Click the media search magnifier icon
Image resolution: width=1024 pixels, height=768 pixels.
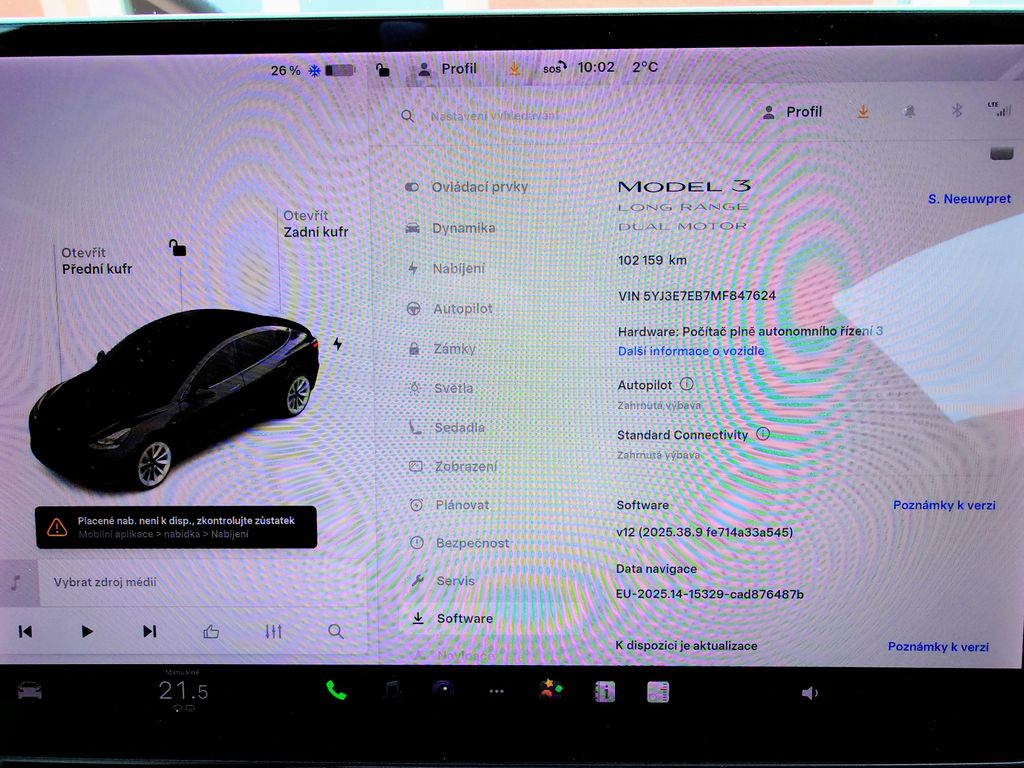click(x=336, y=631)
